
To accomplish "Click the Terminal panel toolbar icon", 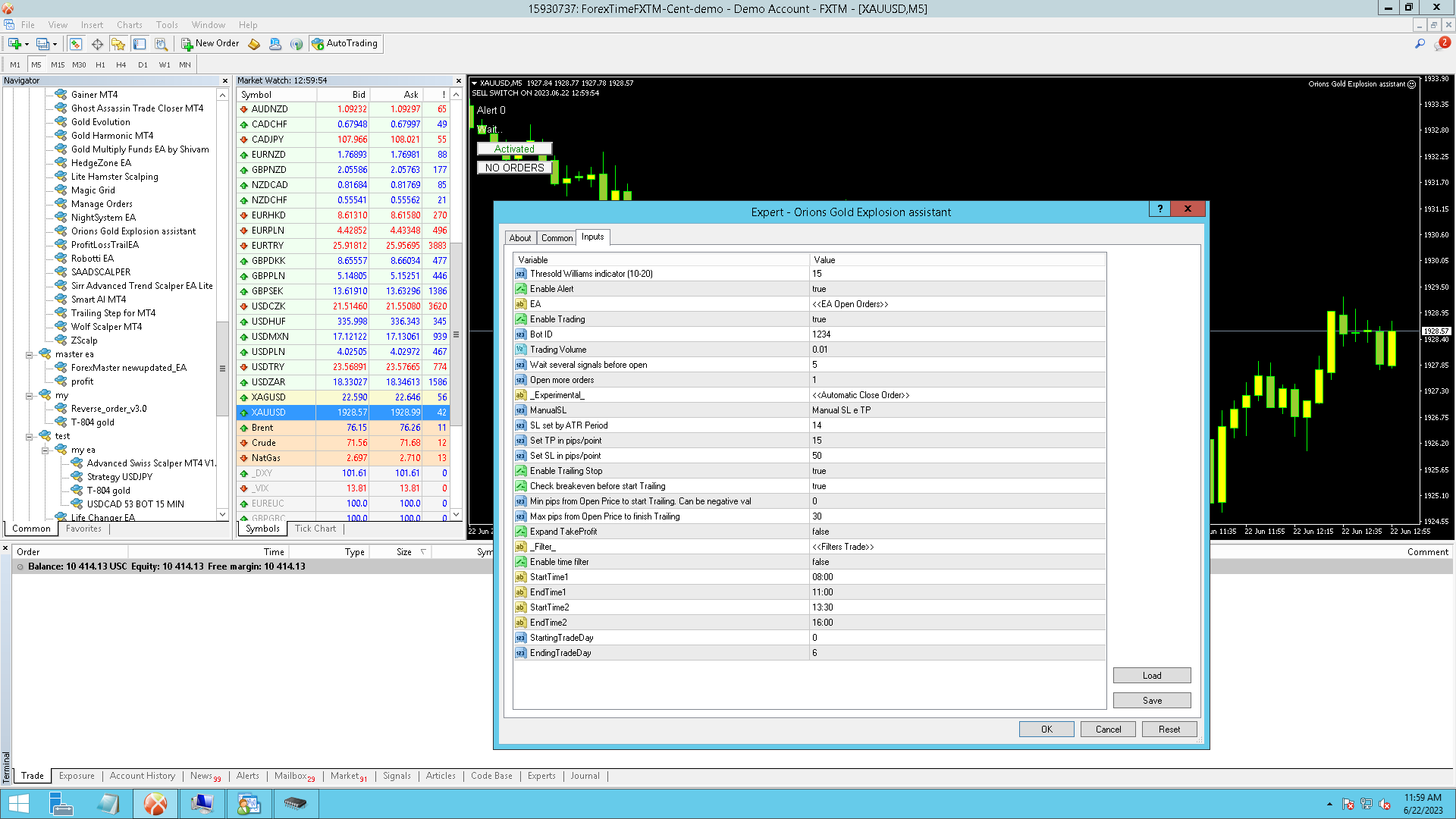I will tap(140, 44).
